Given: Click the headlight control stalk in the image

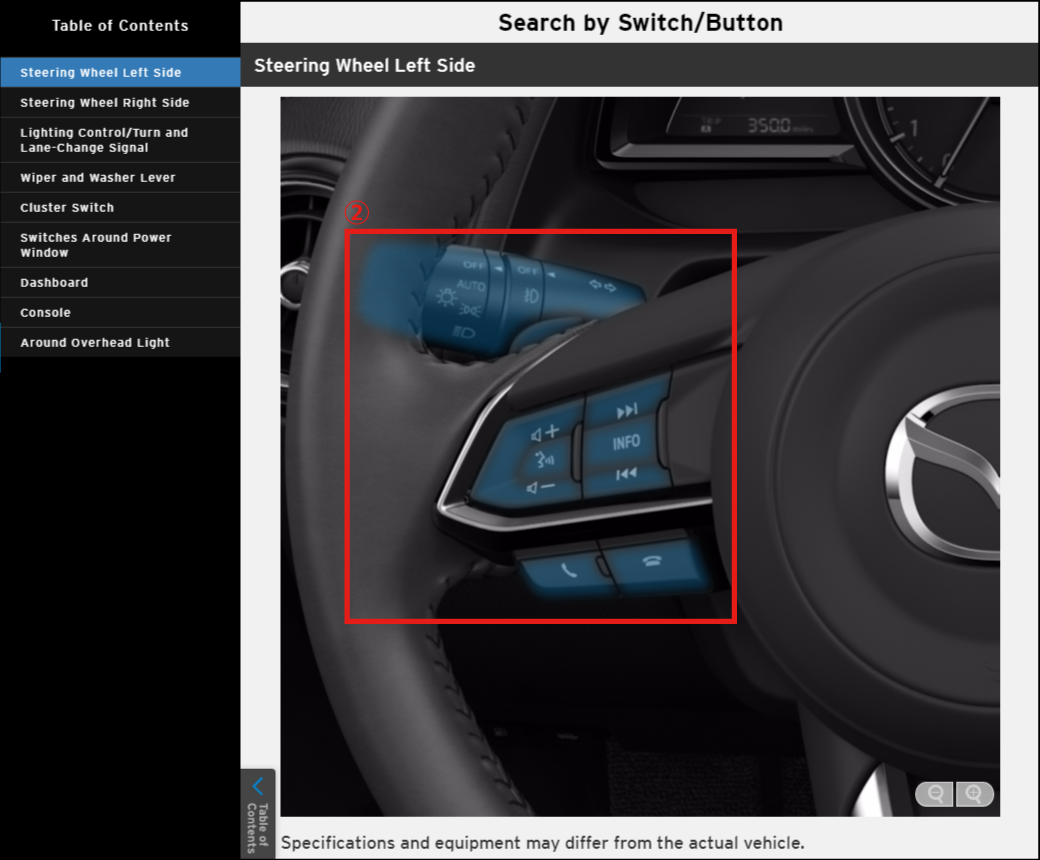Looking at the screenshot, I should tap(470, 295).
